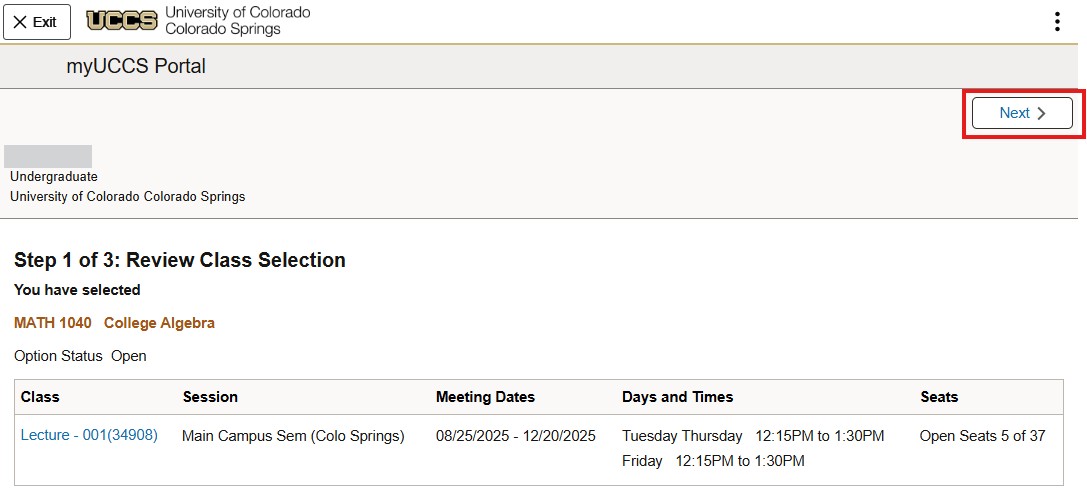Click Open Seats 5 of 37 cell
This screenshot has height=494, width=1087.
click(982, 436)
